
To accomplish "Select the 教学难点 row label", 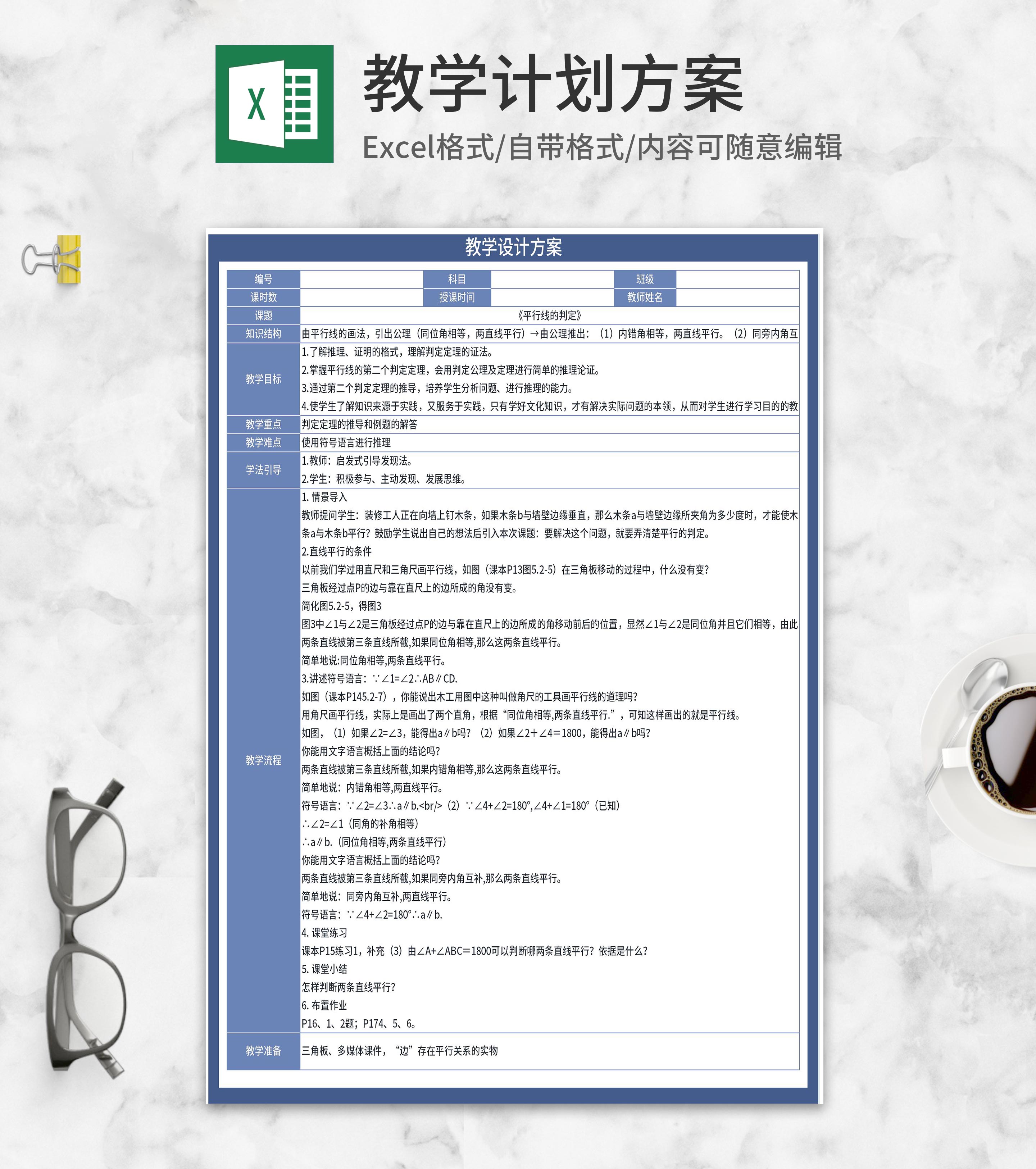I will pos(263,443).
